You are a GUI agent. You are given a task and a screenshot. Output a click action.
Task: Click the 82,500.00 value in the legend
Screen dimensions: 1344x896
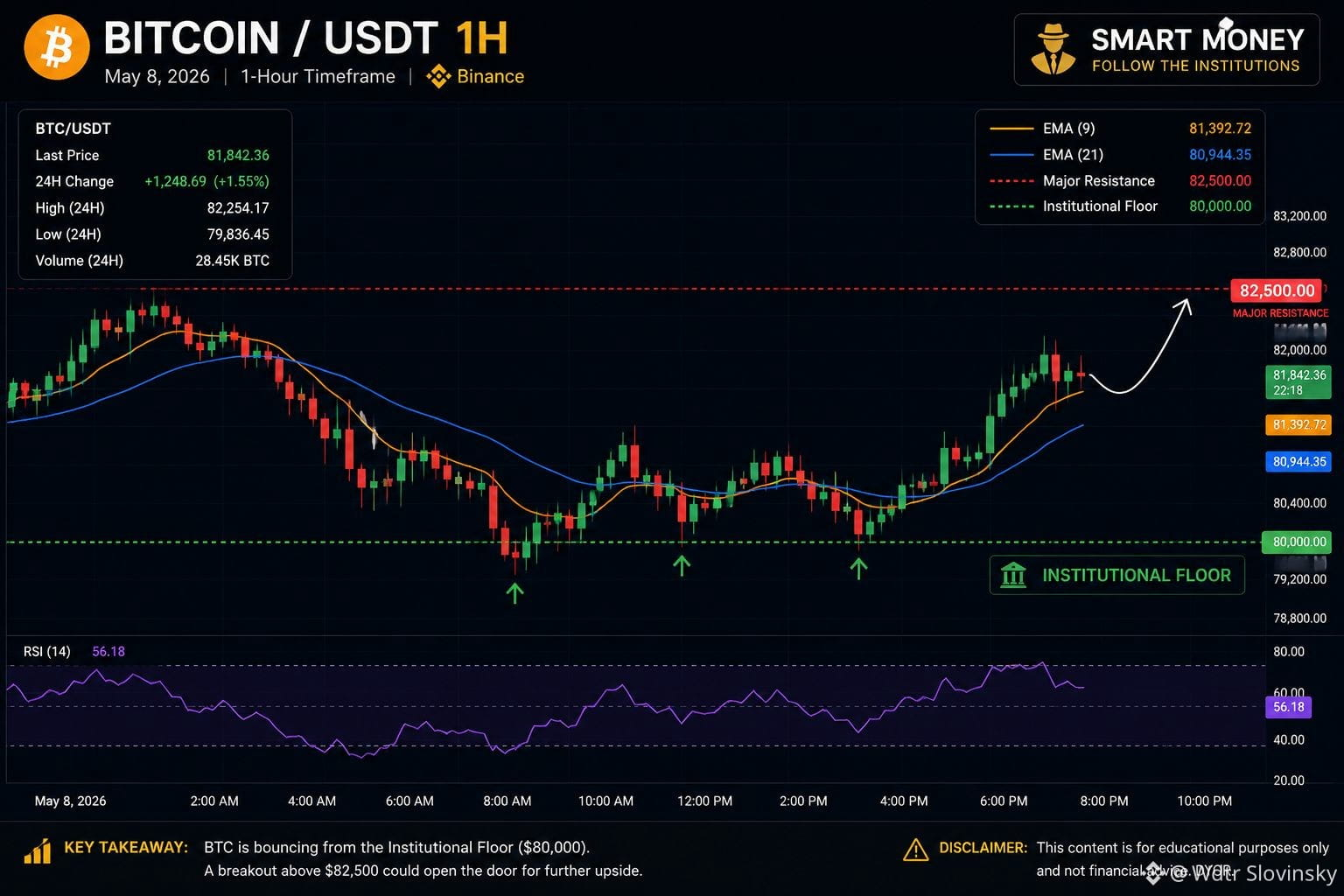[x=1220, y=181]
